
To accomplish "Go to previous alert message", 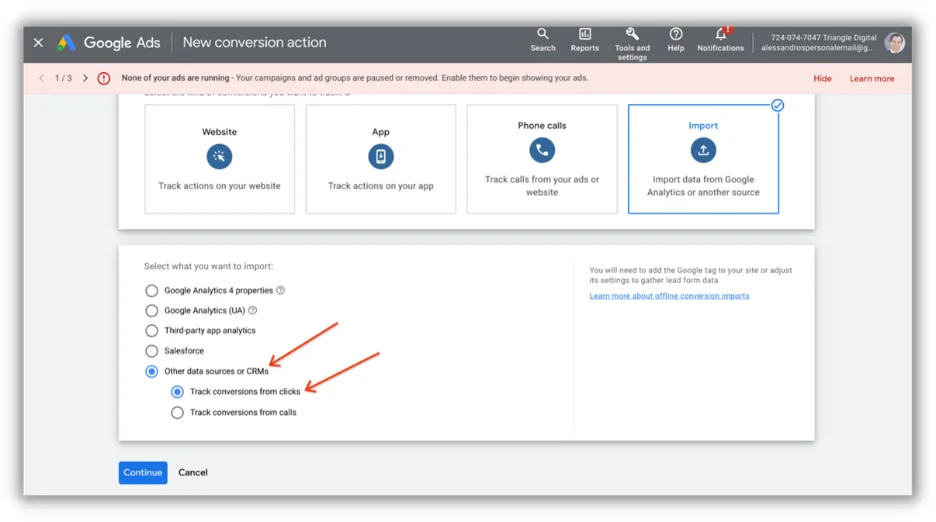I will coord(41,78).
